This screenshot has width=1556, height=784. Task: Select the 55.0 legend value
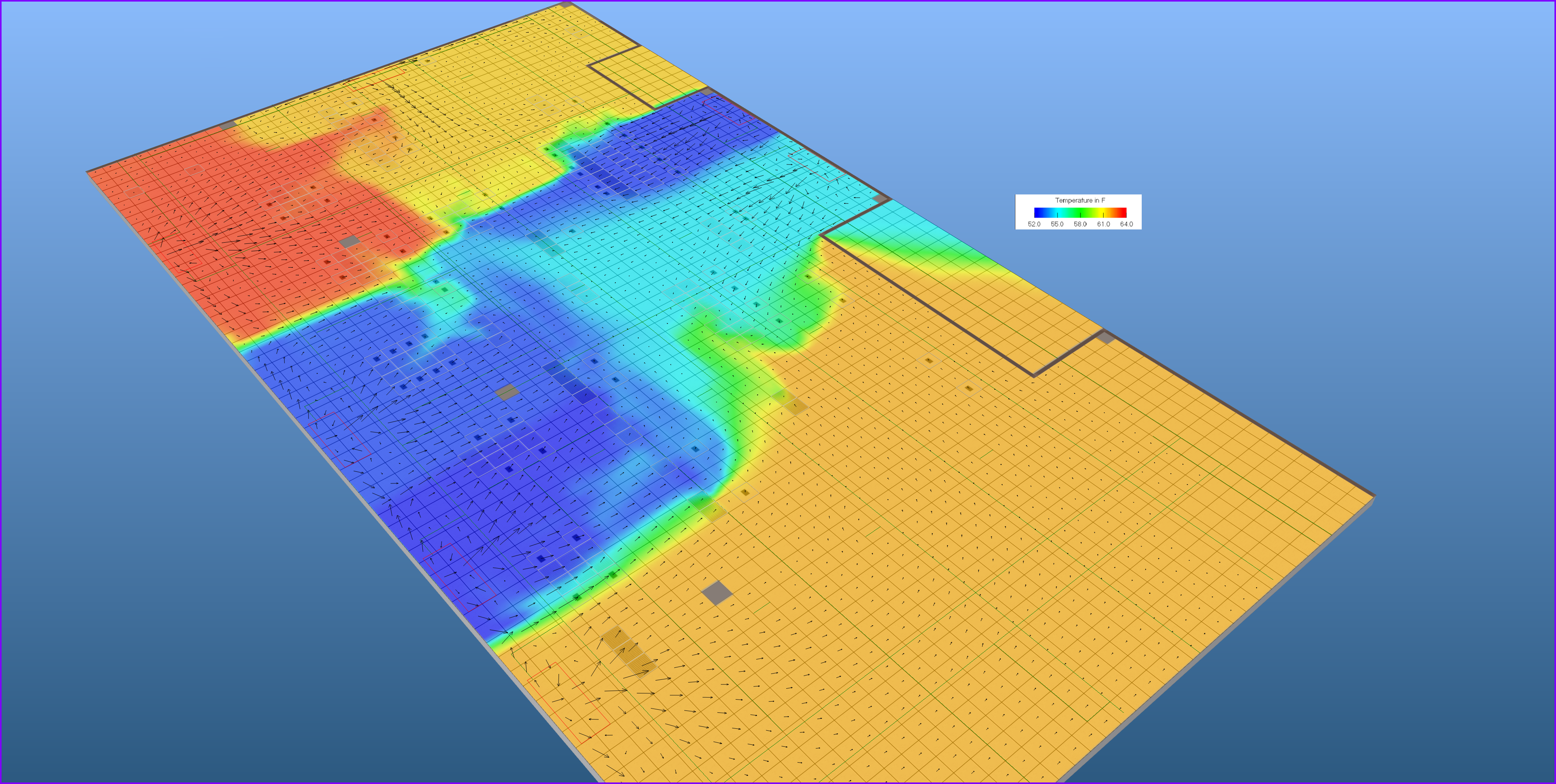(x=1057, y=224)
